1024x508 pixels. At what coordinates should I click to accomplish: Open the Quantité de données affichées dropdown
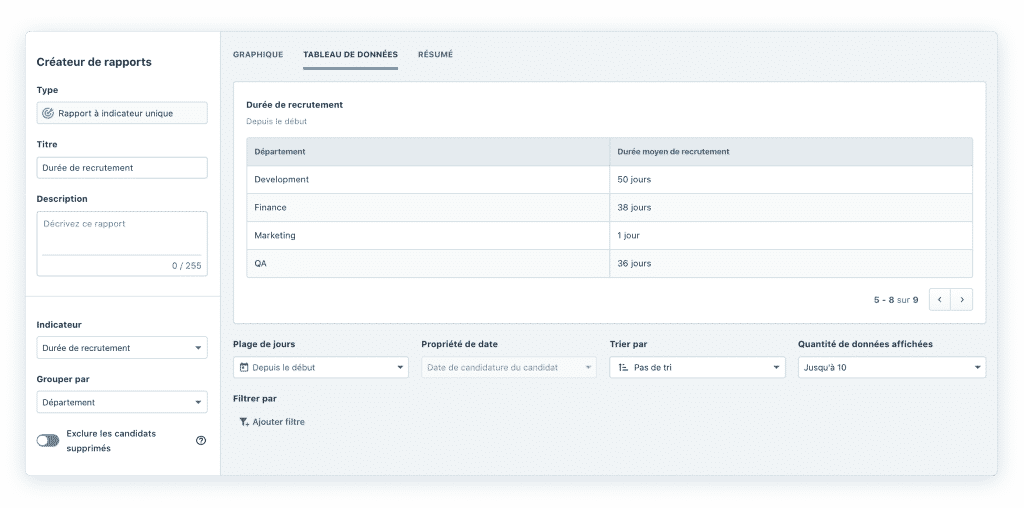891,367
